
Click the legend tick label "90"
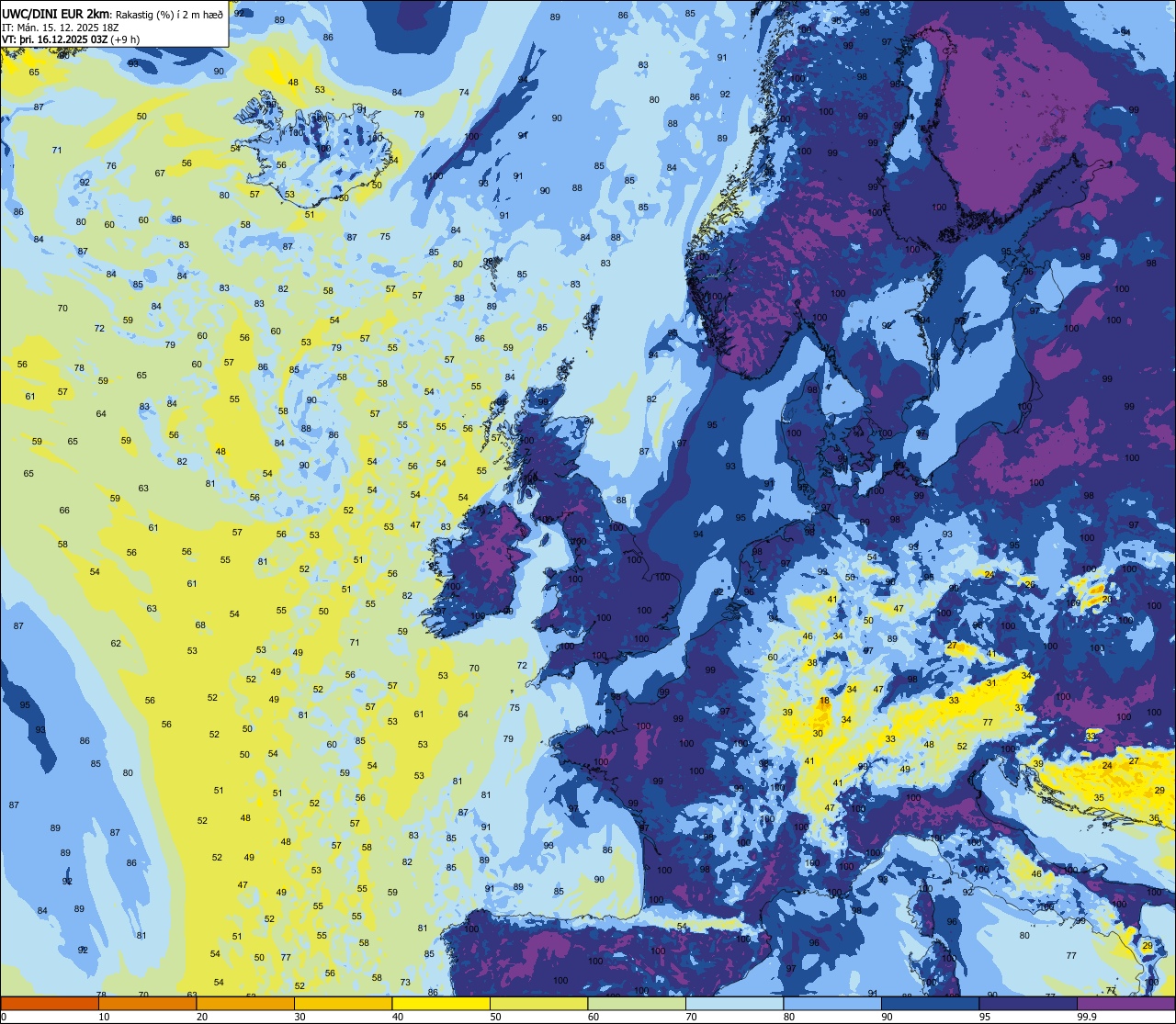tap(887, 1017)
